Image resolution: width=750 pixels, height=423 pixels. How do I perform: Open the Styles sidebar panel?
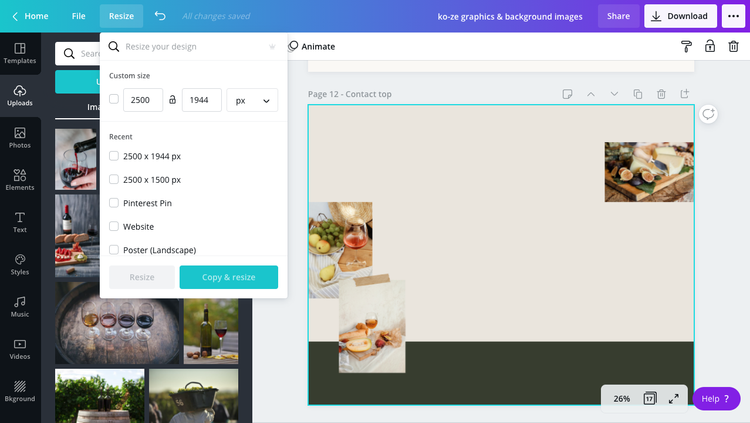(20, 264)
